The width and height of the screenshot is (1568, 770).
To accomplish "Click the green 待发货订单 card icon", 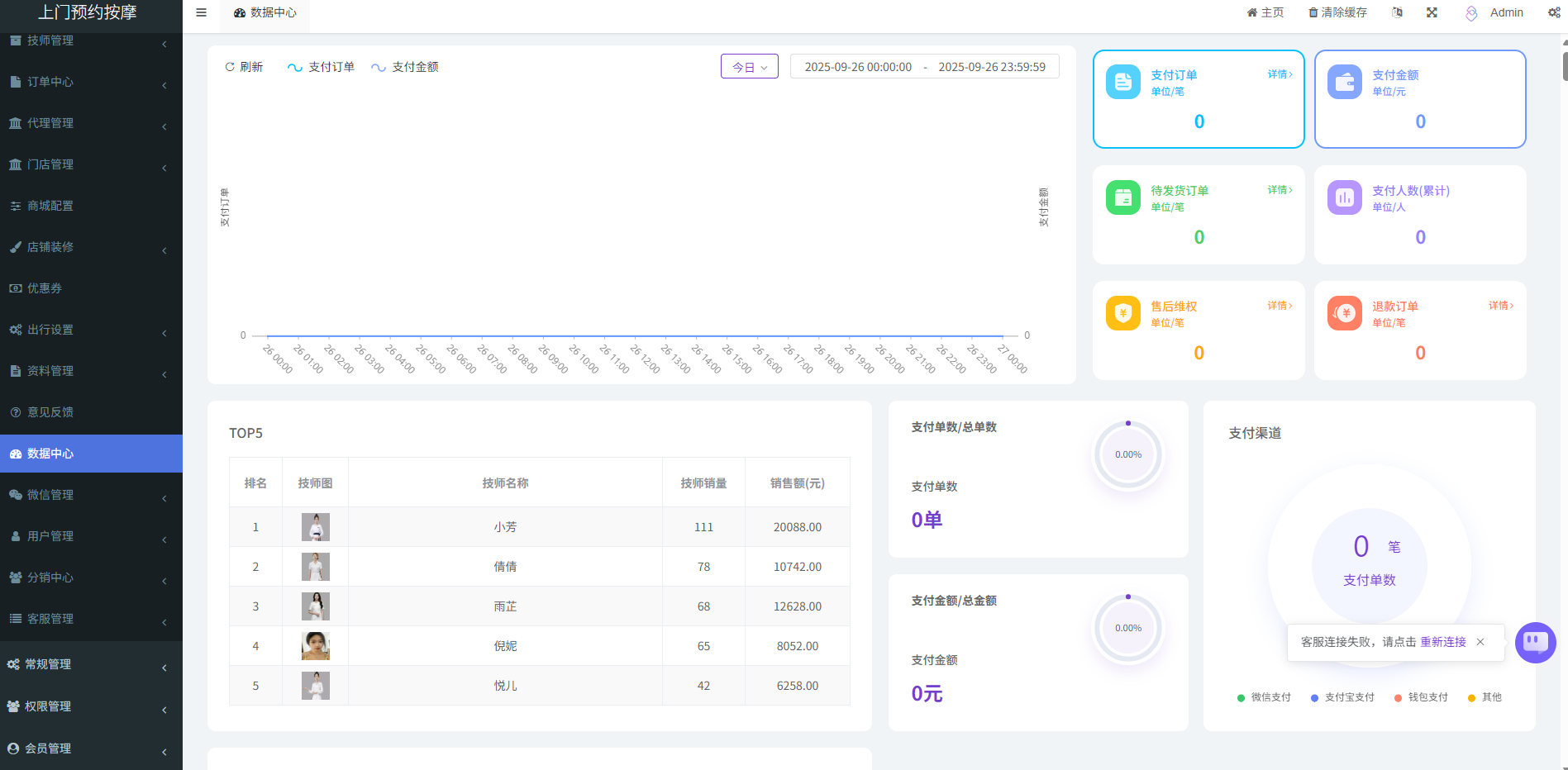I will [x=1122, y=197].
